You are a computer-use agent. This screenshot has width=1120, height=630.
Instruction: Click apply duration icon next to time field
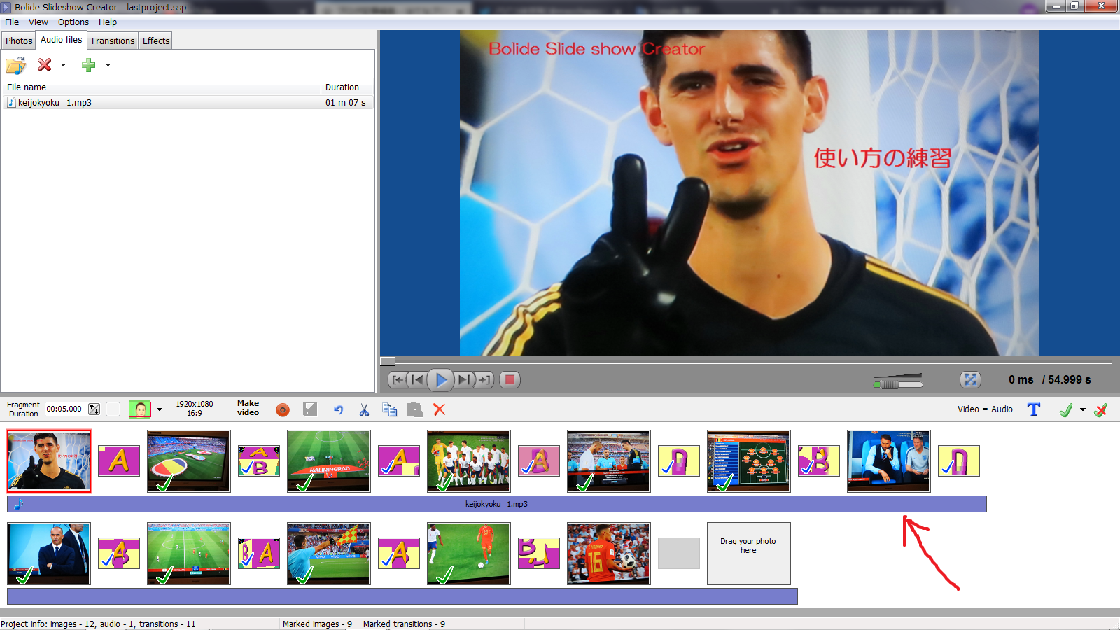click(x=94, y=409)
